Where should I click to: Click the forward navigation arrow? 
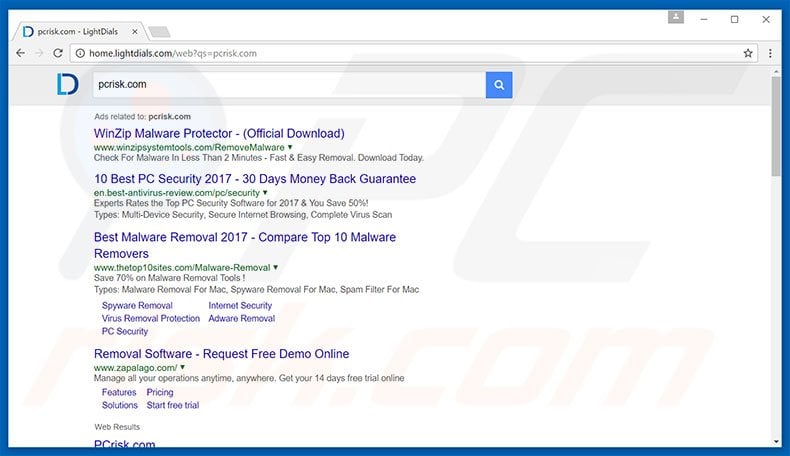39,53
